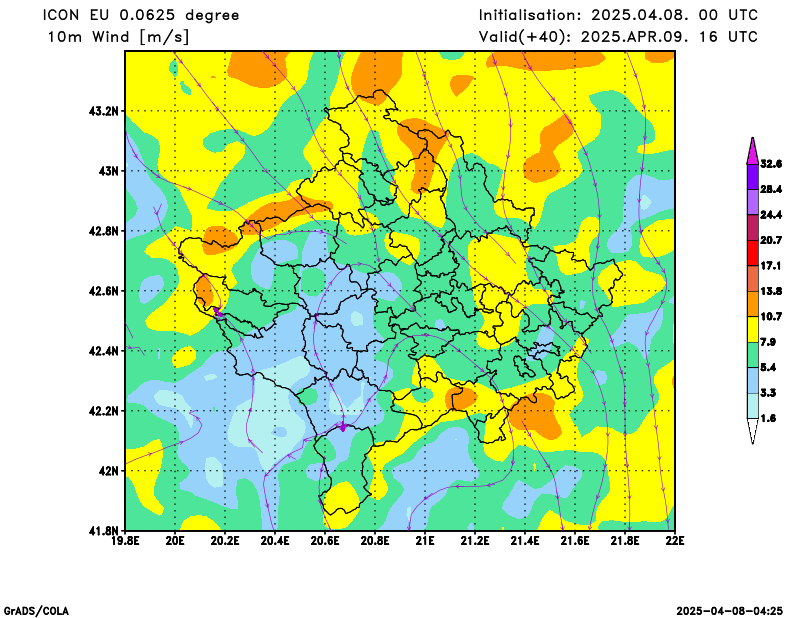Click the '21E' longitude label
The height and width of the screenshot is (618, 800).
(x=425, y=541)
